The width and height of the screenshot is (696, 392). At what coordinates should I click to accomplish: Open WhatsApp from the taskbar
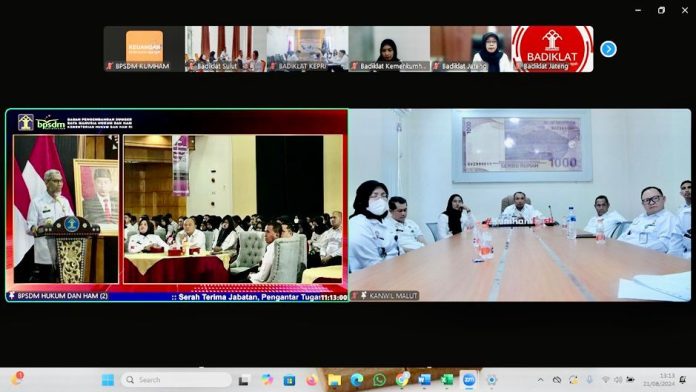point(379,380)
